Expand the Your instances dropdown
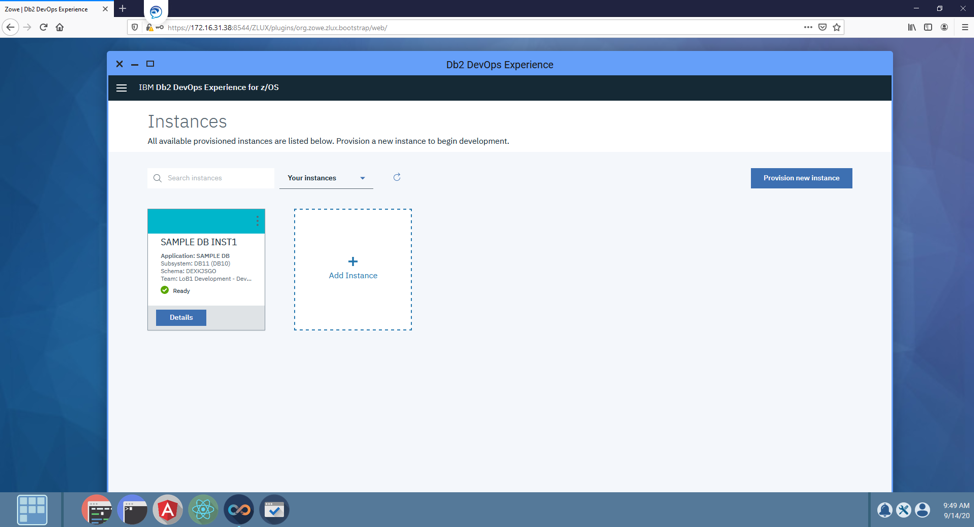The width and height of the screenshot is (974, 527). click(x=326, y=178)
